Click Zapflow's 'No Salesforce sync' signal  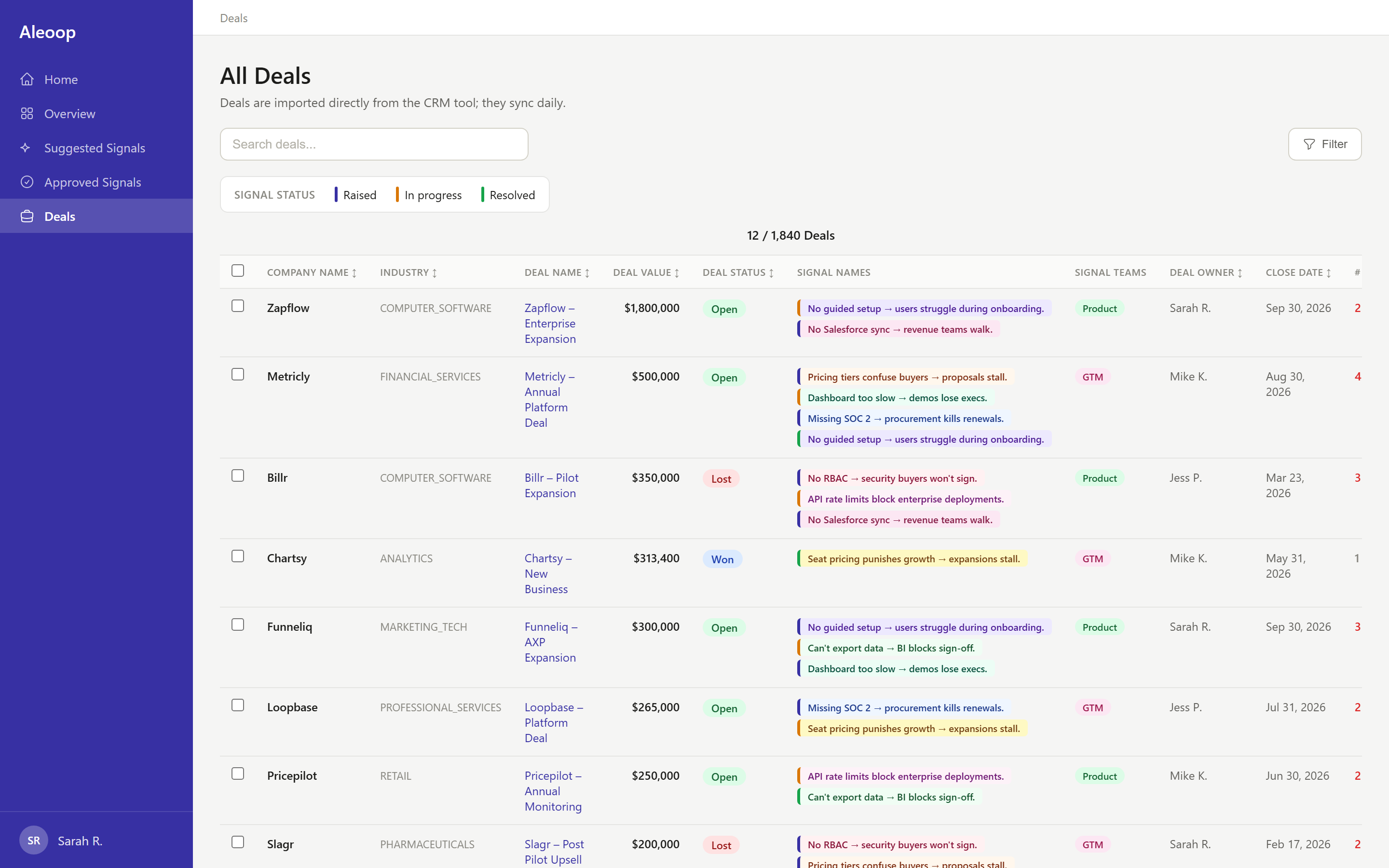click(899, 329)
